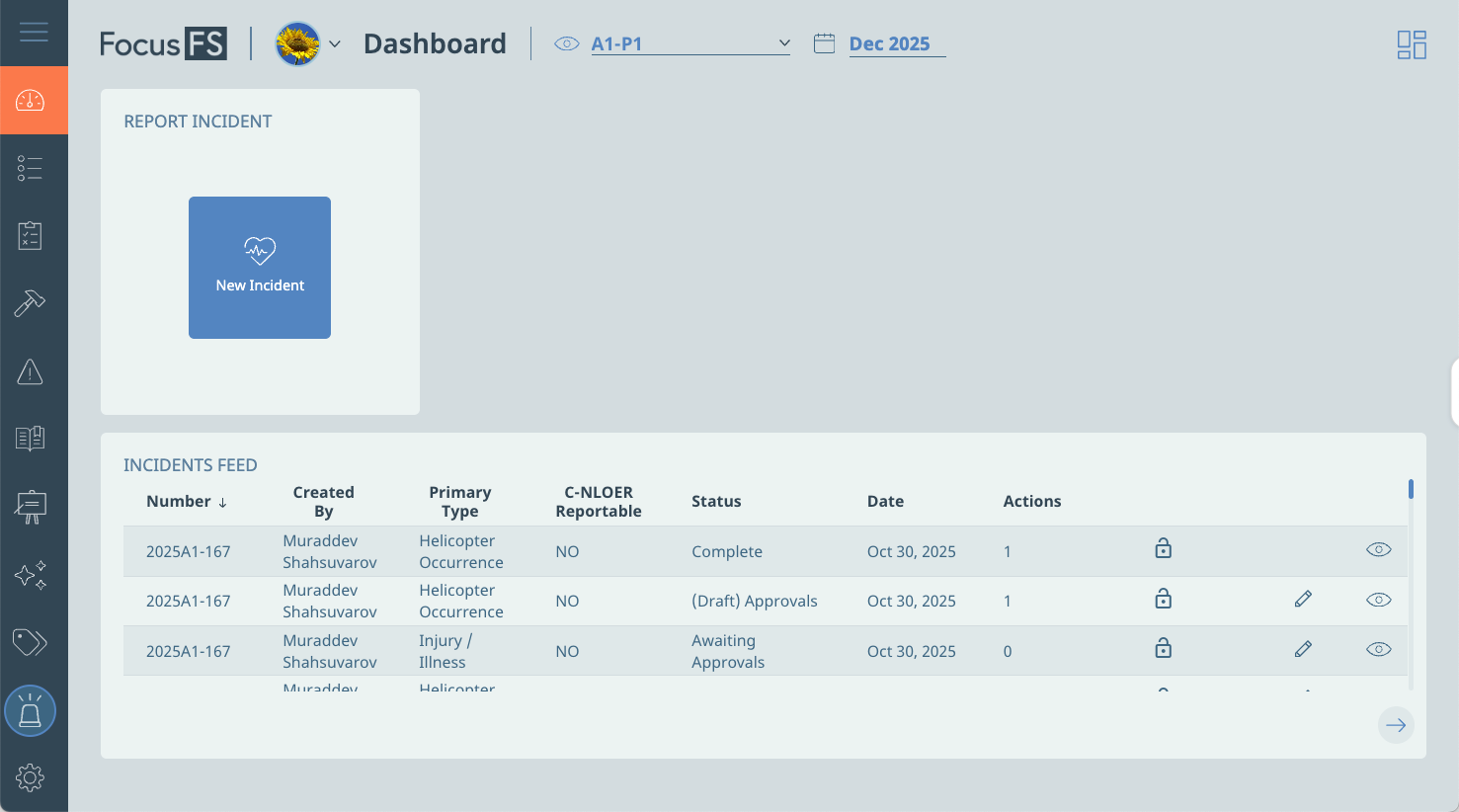View the (Draft) Approvals incident eye icon

(x=1378, y=600)
